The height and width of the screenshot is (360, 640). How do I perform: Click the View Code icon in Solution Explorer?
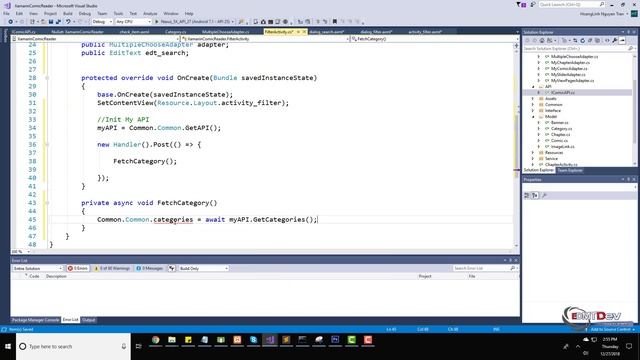[607, 40]
